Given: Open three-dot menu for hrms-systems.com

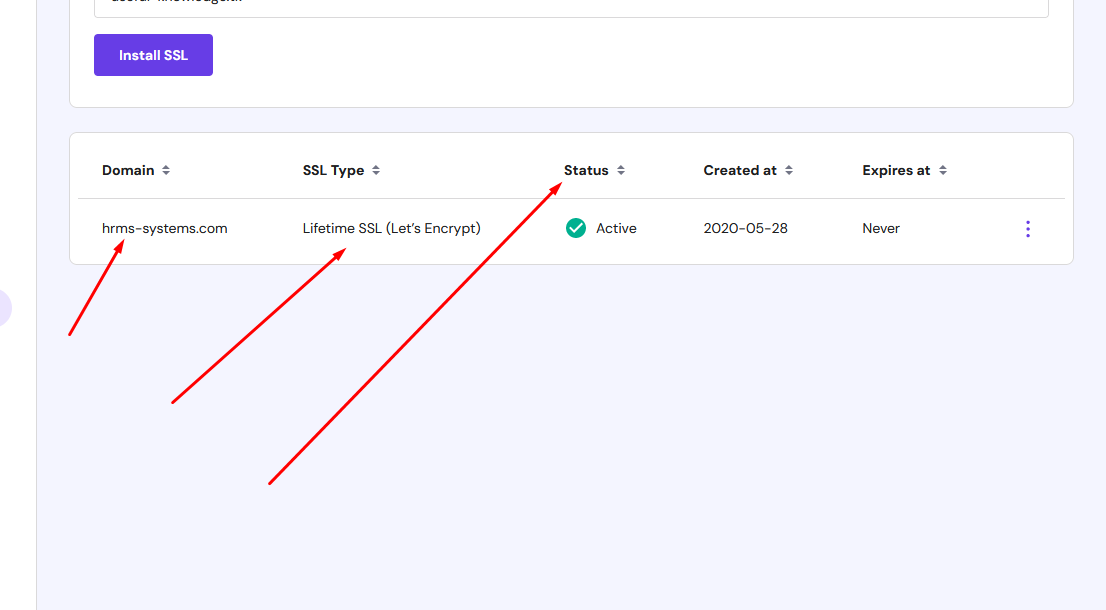Looking at the screenshot, I should pos(1028,228).
